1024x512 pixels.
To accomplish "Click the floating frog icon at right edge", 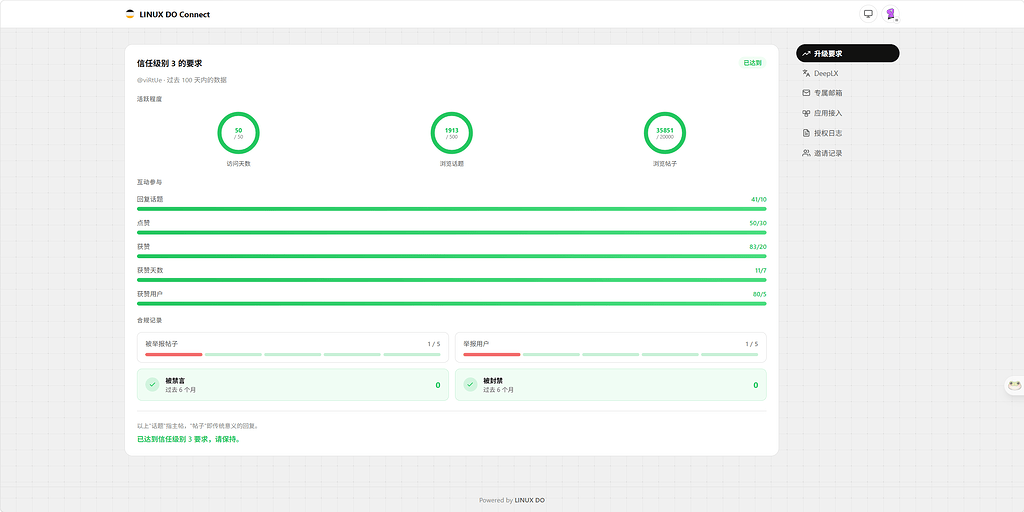I will coord(1014,385).
